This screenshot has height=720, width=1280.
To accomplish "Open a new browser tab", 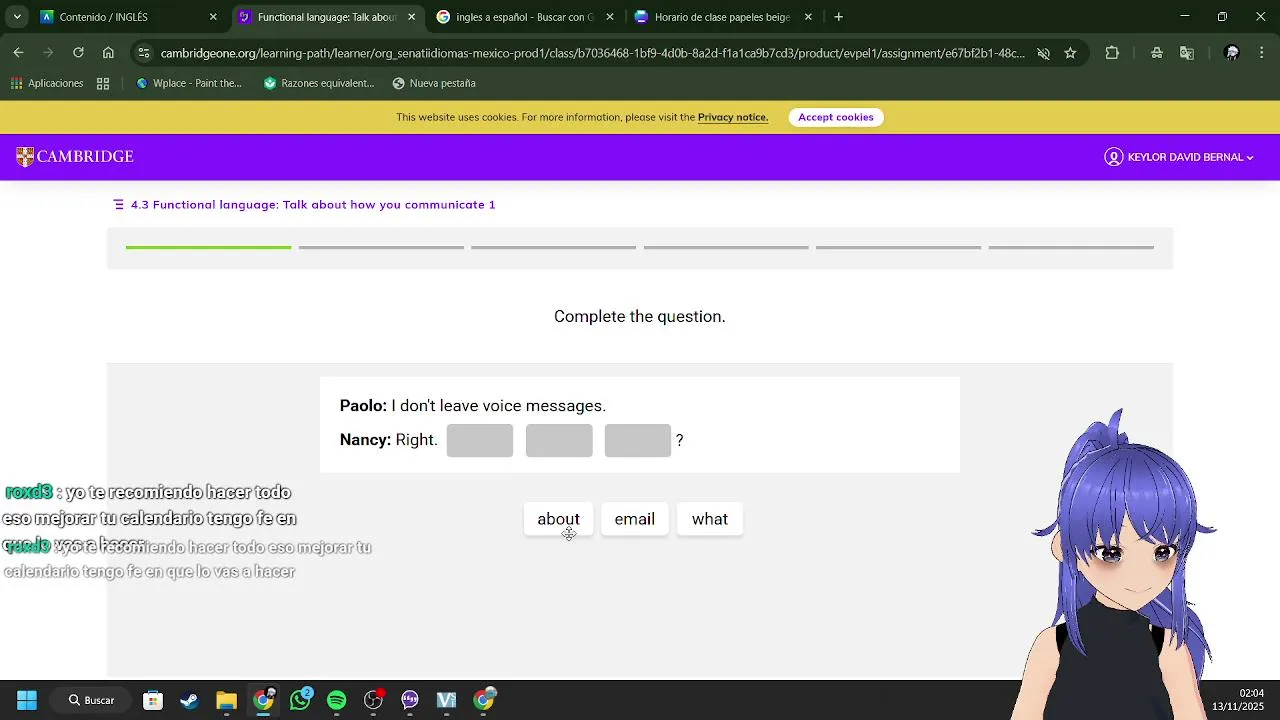I will click(838, 17).
